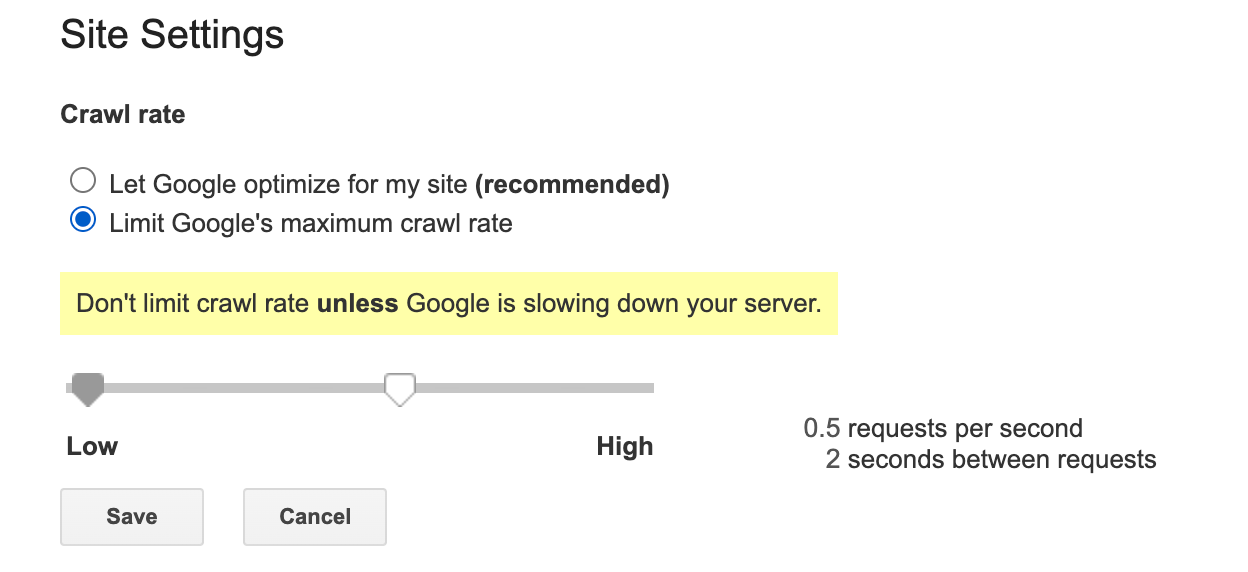Select the "Limit Google's maximum crawl rate" radio button
Image resolution: width=1248 pixels, height=572 pixels.
(x=83, y=221)
